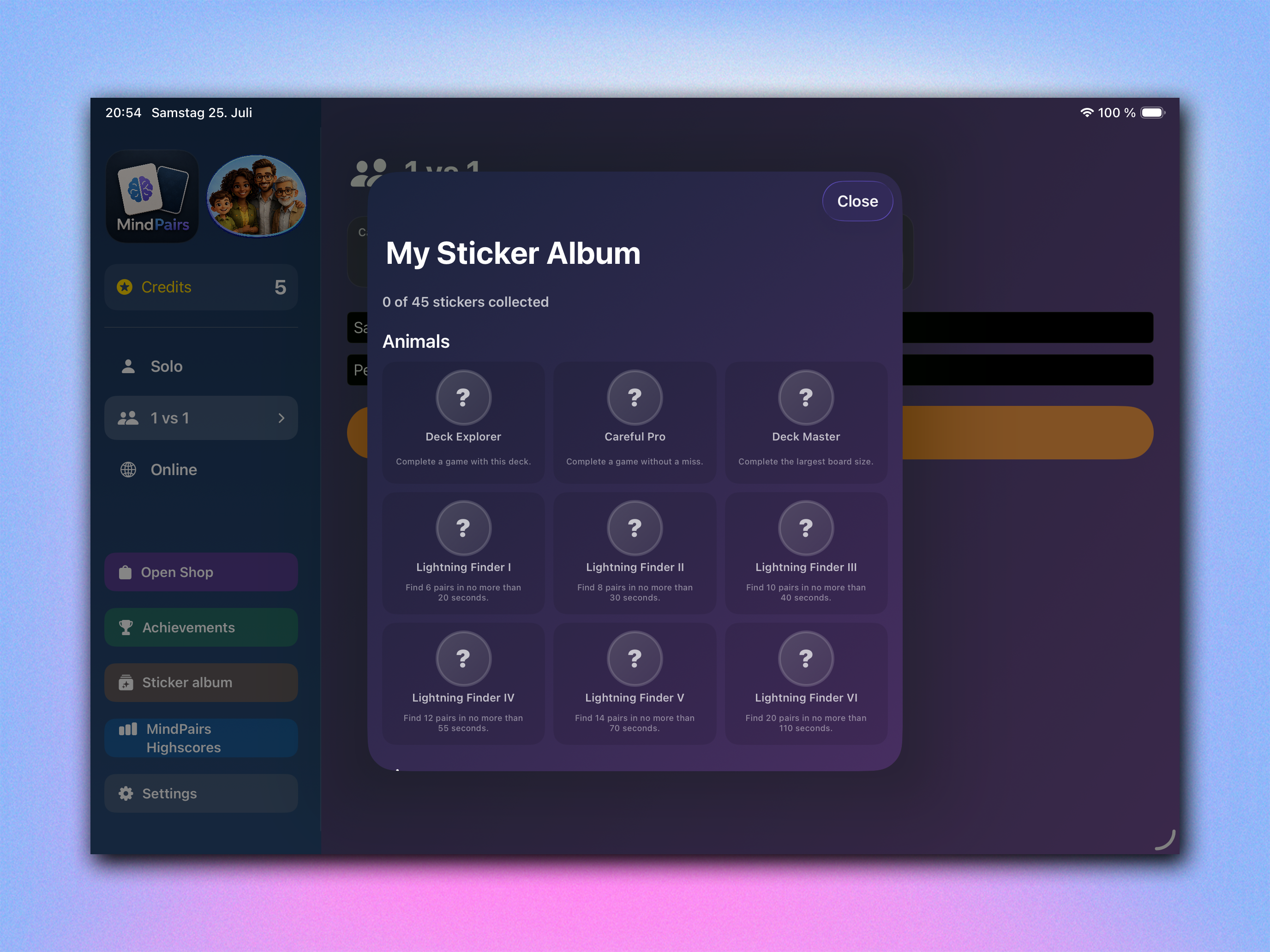Click the Careful Pro question mark sticker
This screenshot has height=952, width=1270.
(635, 397)
